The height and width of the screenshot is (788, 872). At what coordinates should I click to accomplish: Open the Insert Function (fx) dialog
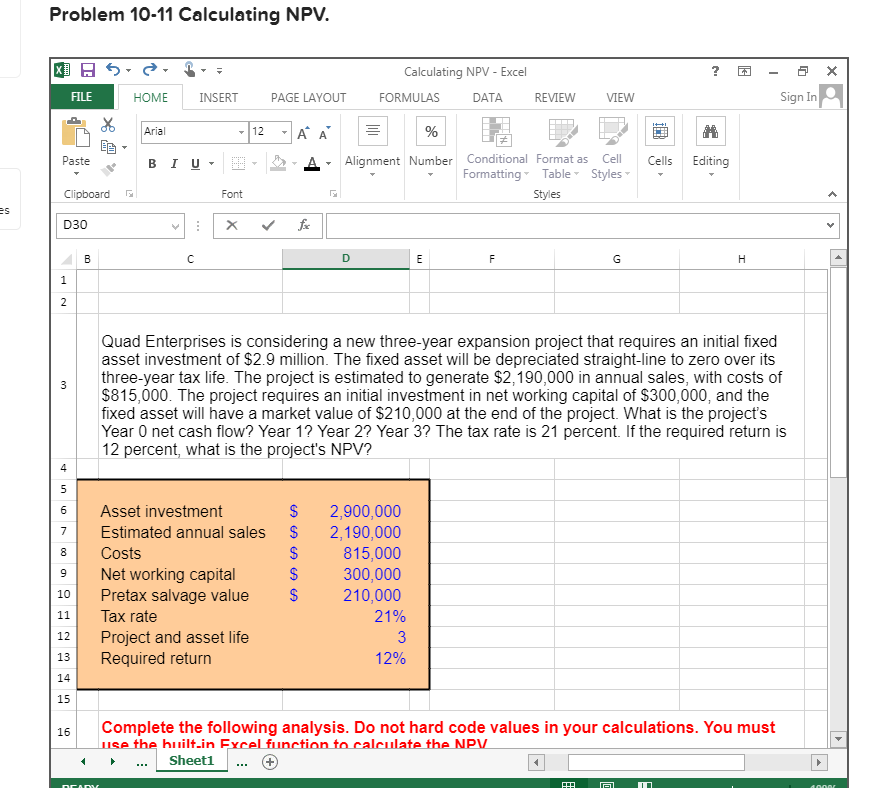[x=304, y=226]
